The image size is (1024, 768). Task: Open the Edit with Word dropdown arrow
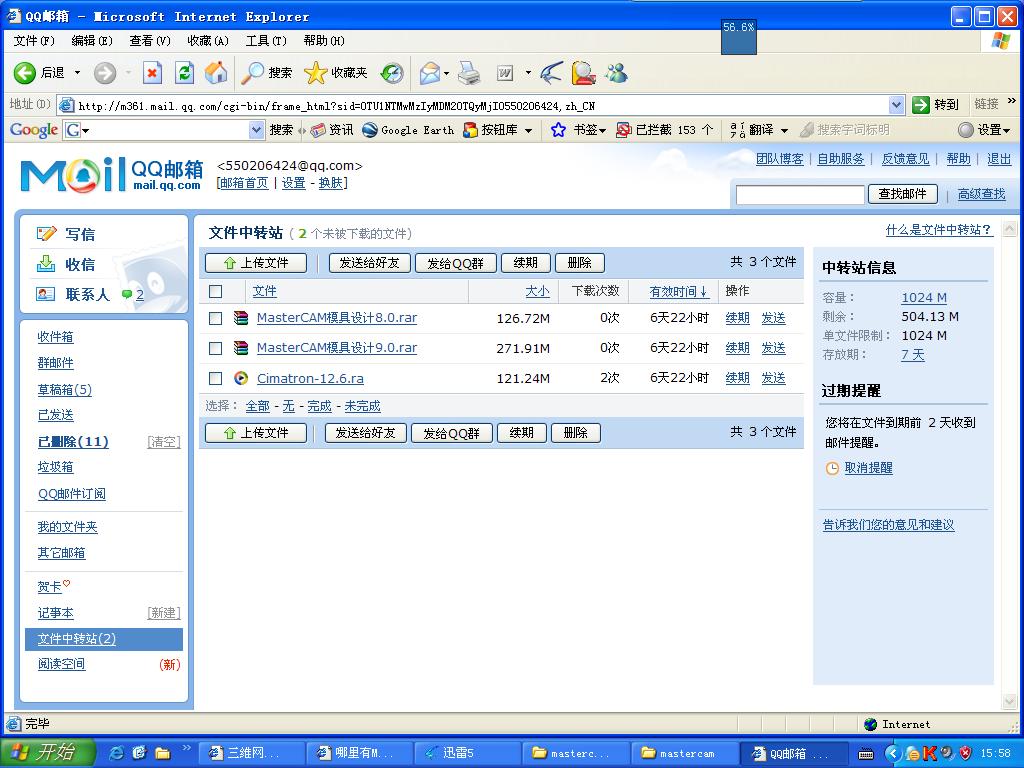[x=528, y=72]
